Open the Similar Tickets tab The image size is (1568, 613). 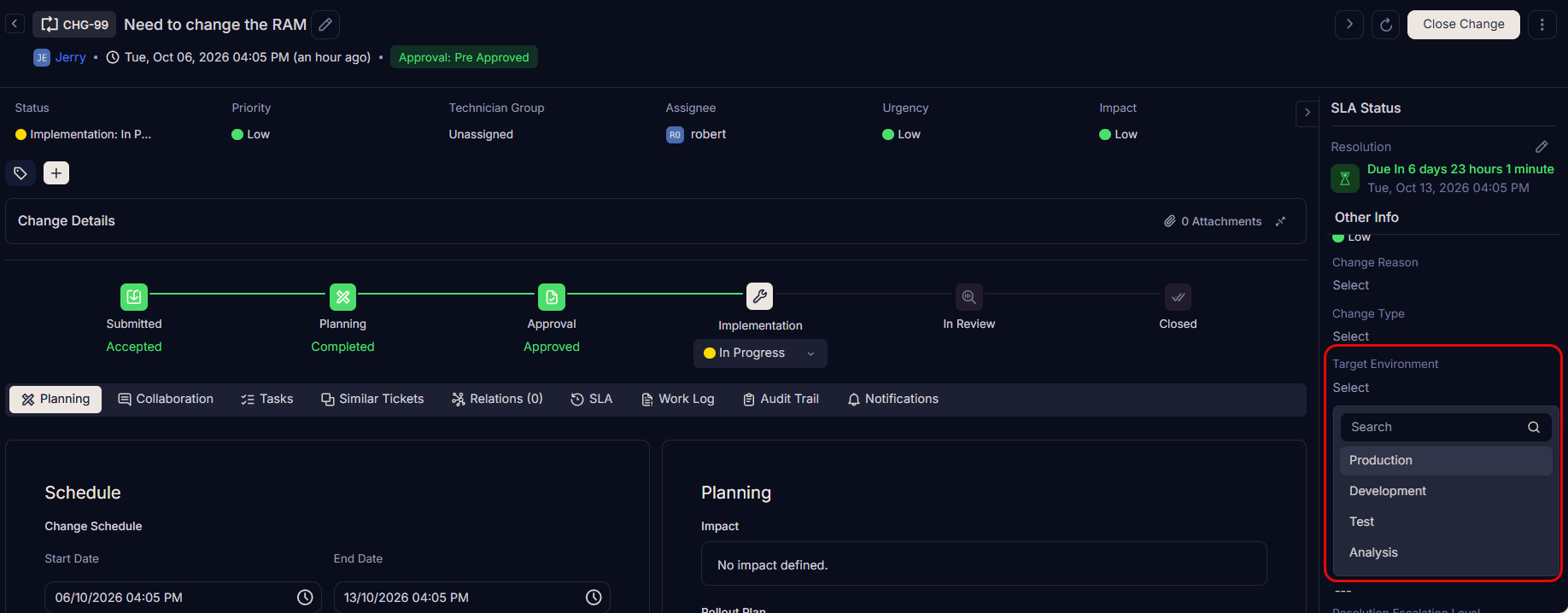click(372, 399)
